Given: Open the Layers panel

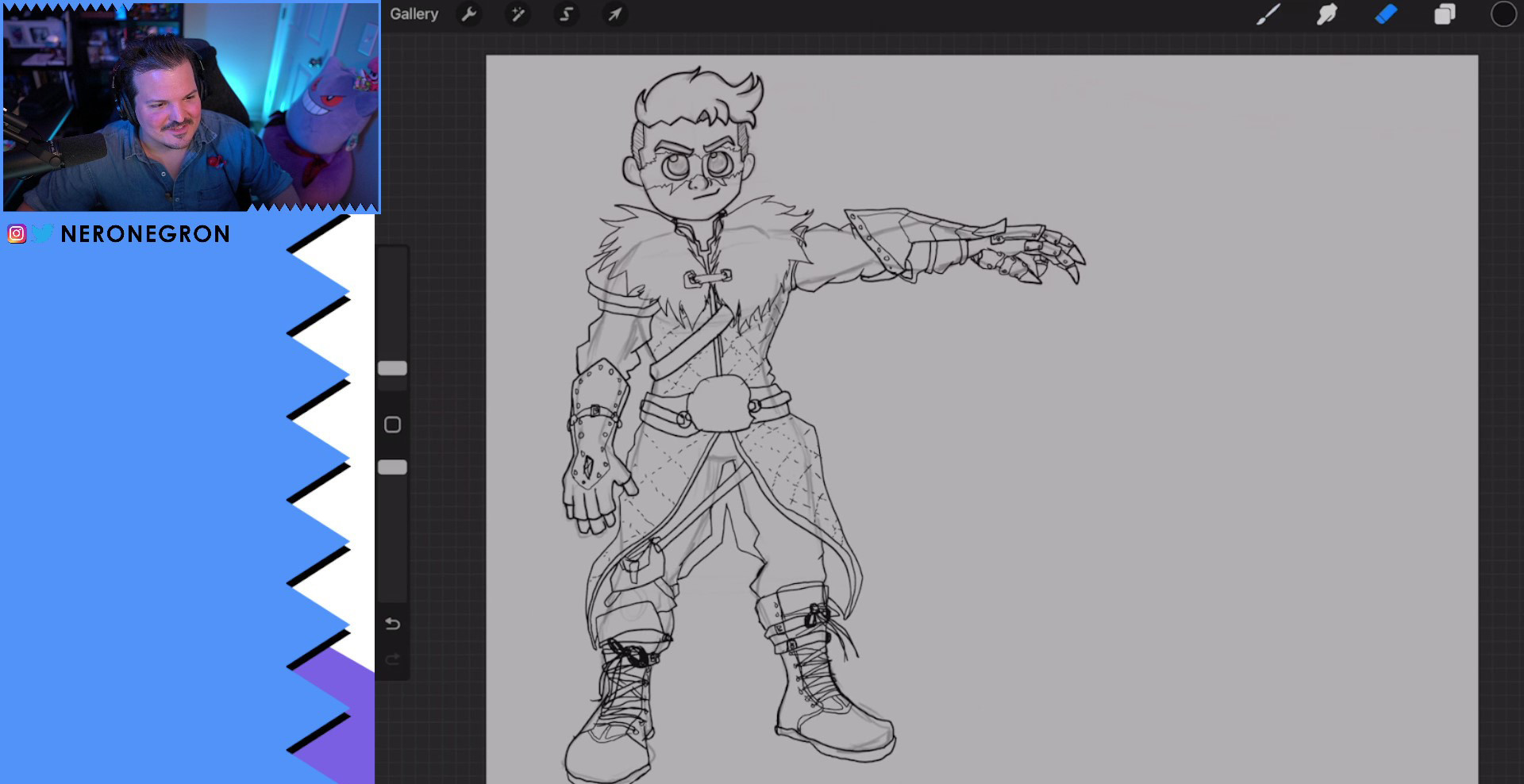Looking at the screenshot, I should click(x=1445, y=14).
